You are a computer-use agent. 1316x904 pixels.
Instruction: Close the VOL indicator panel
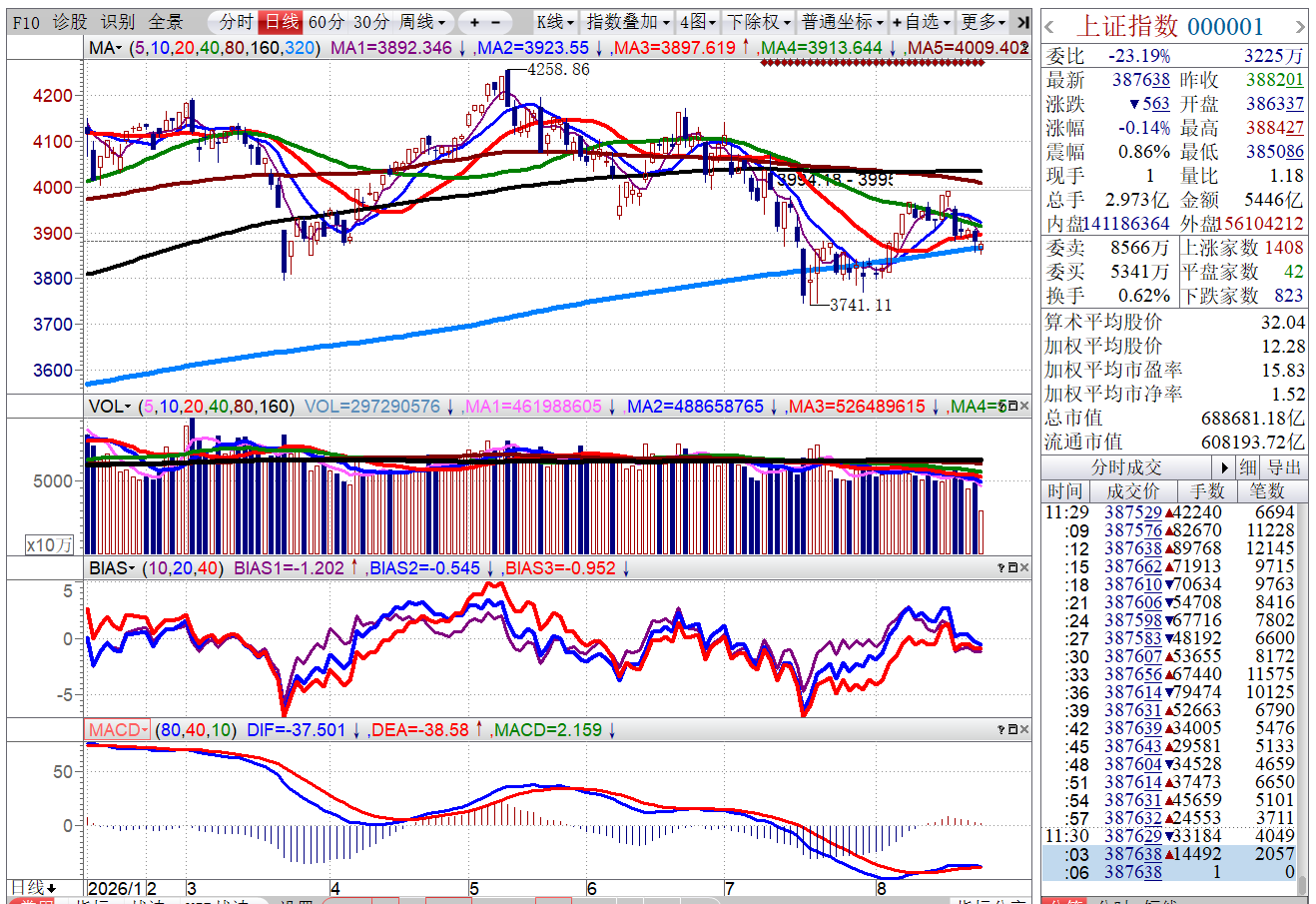[x=1024, y=406]
